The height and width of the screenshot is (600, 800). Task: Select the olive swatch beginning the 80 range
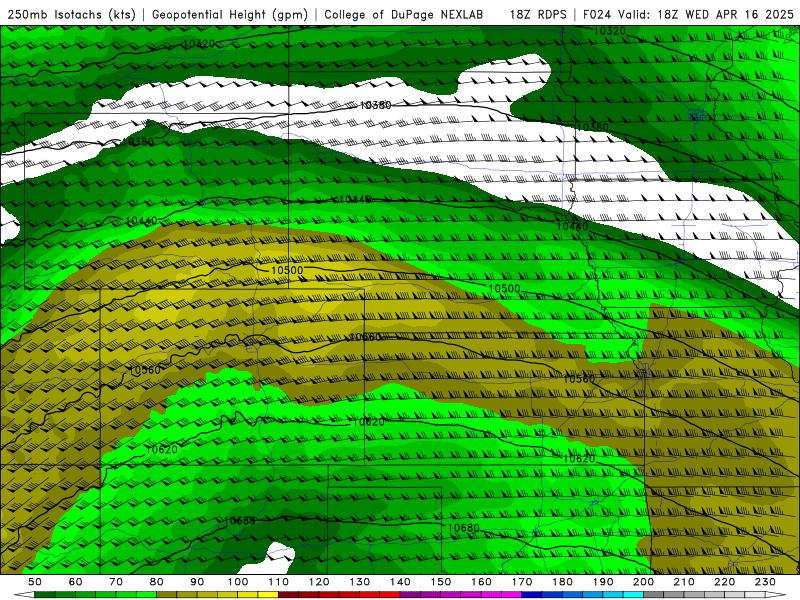[166, 594]
